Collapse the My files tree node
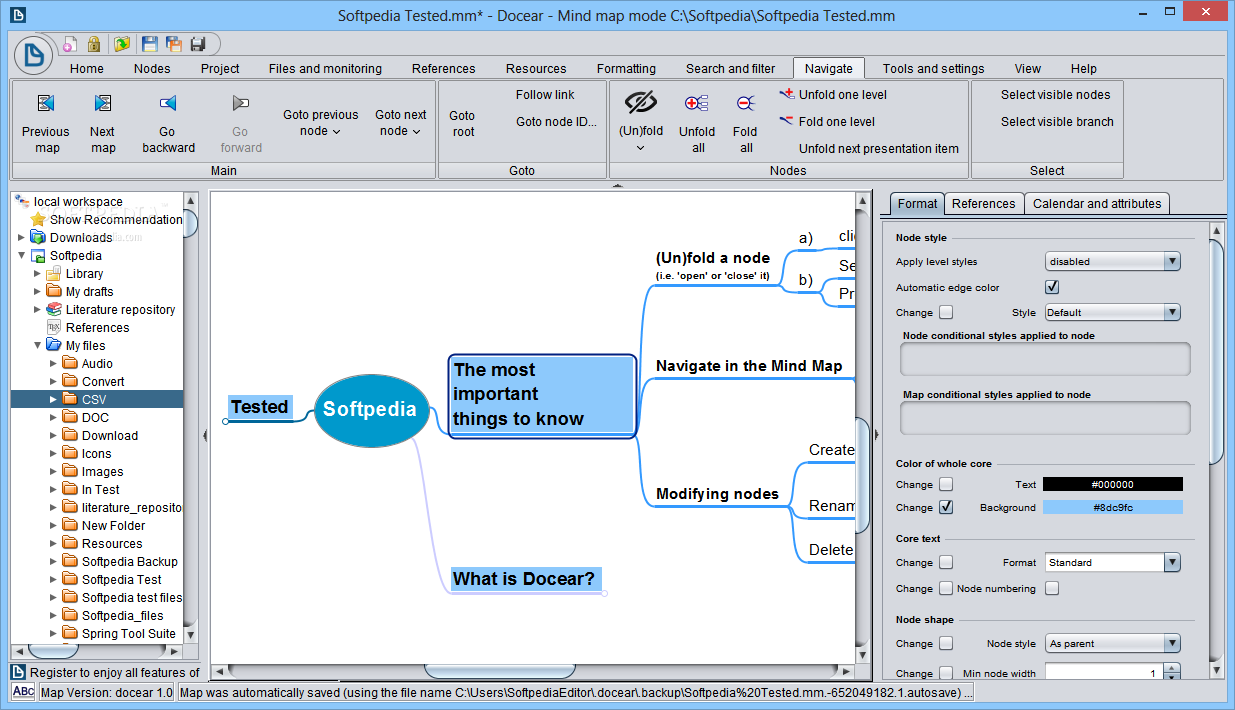This screenshot has height=710, width=1235. coord(38,346)
